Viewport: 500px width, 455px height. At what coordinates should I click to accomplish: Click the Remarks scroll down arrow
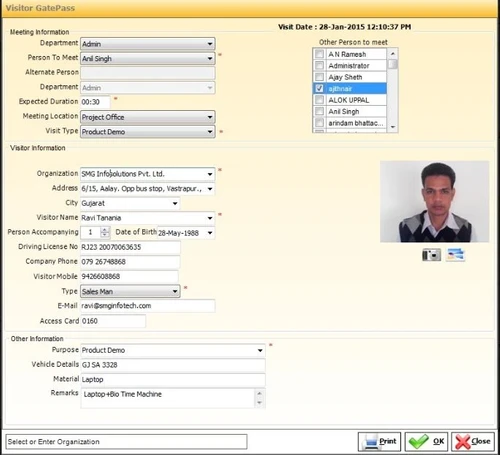click(x=260, y=403)
